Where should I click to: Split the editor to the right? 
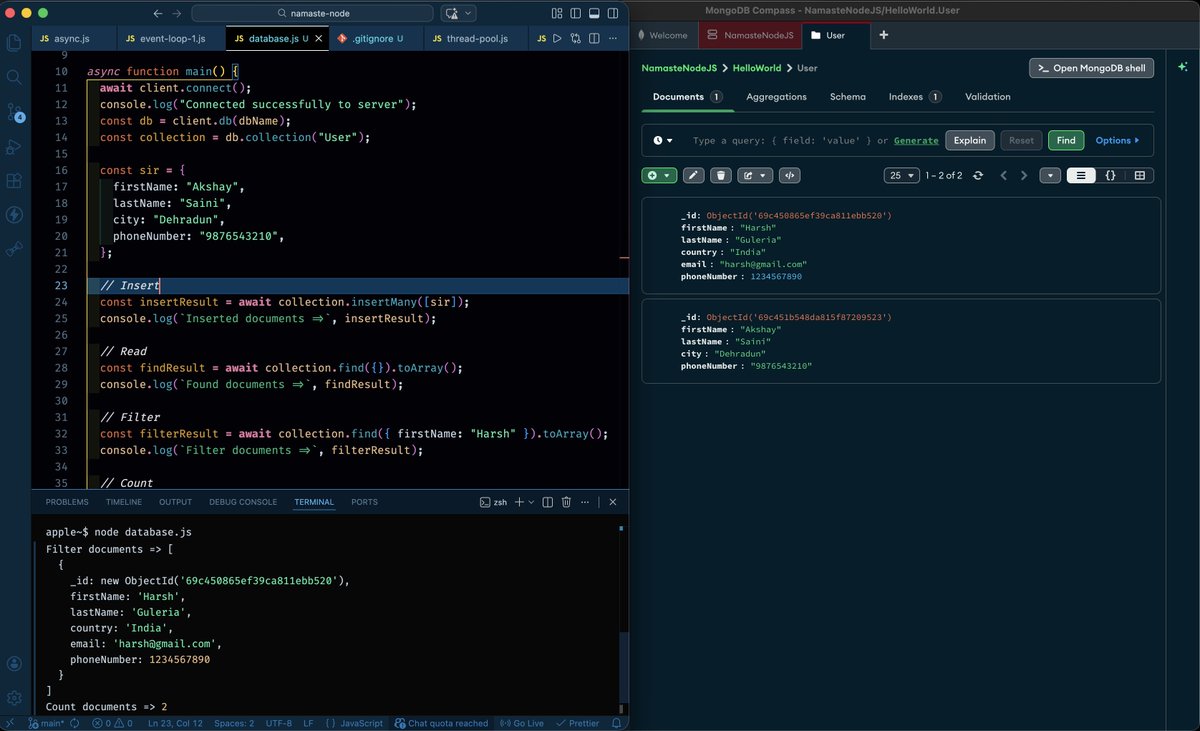coord(595,39)
